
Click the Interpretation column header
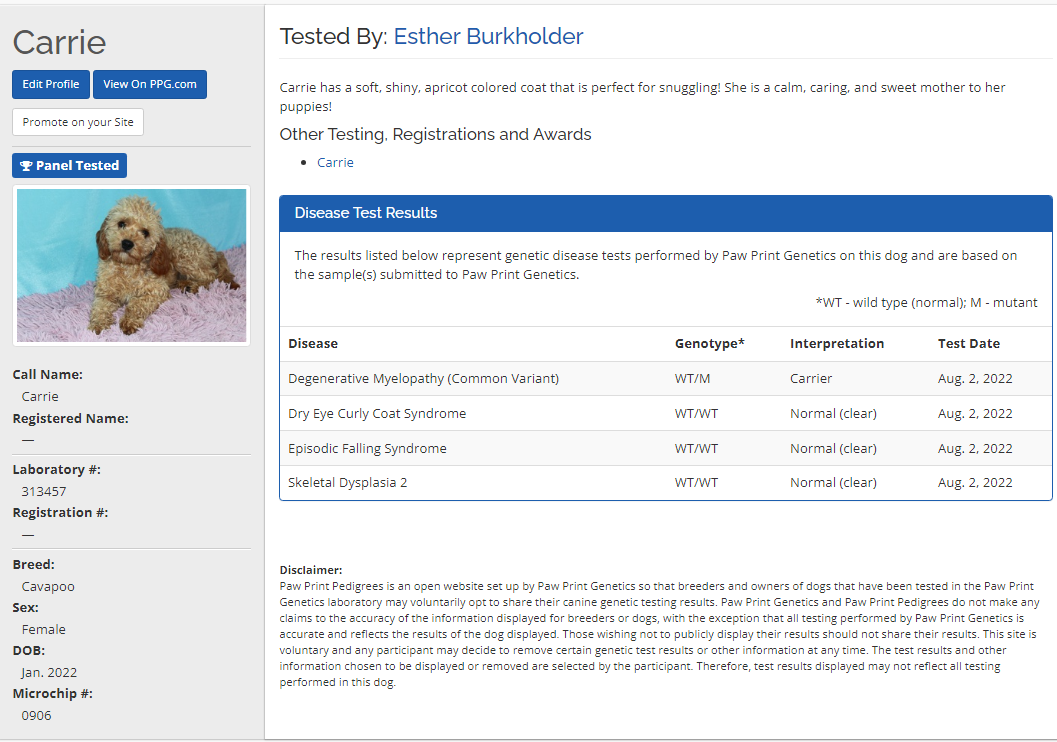click(836, 344)
